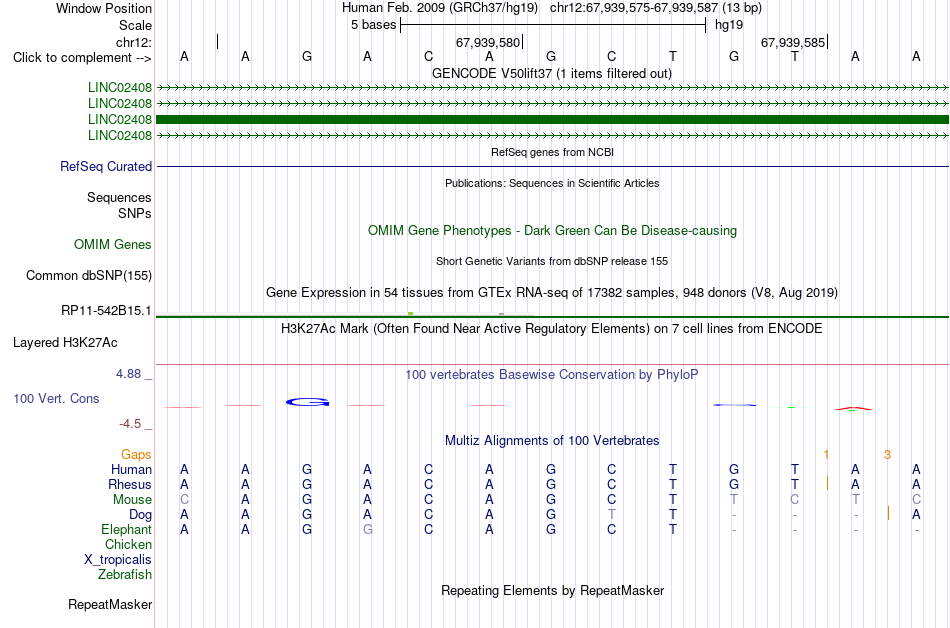Select the Dog alignment row label

(140, 515)
